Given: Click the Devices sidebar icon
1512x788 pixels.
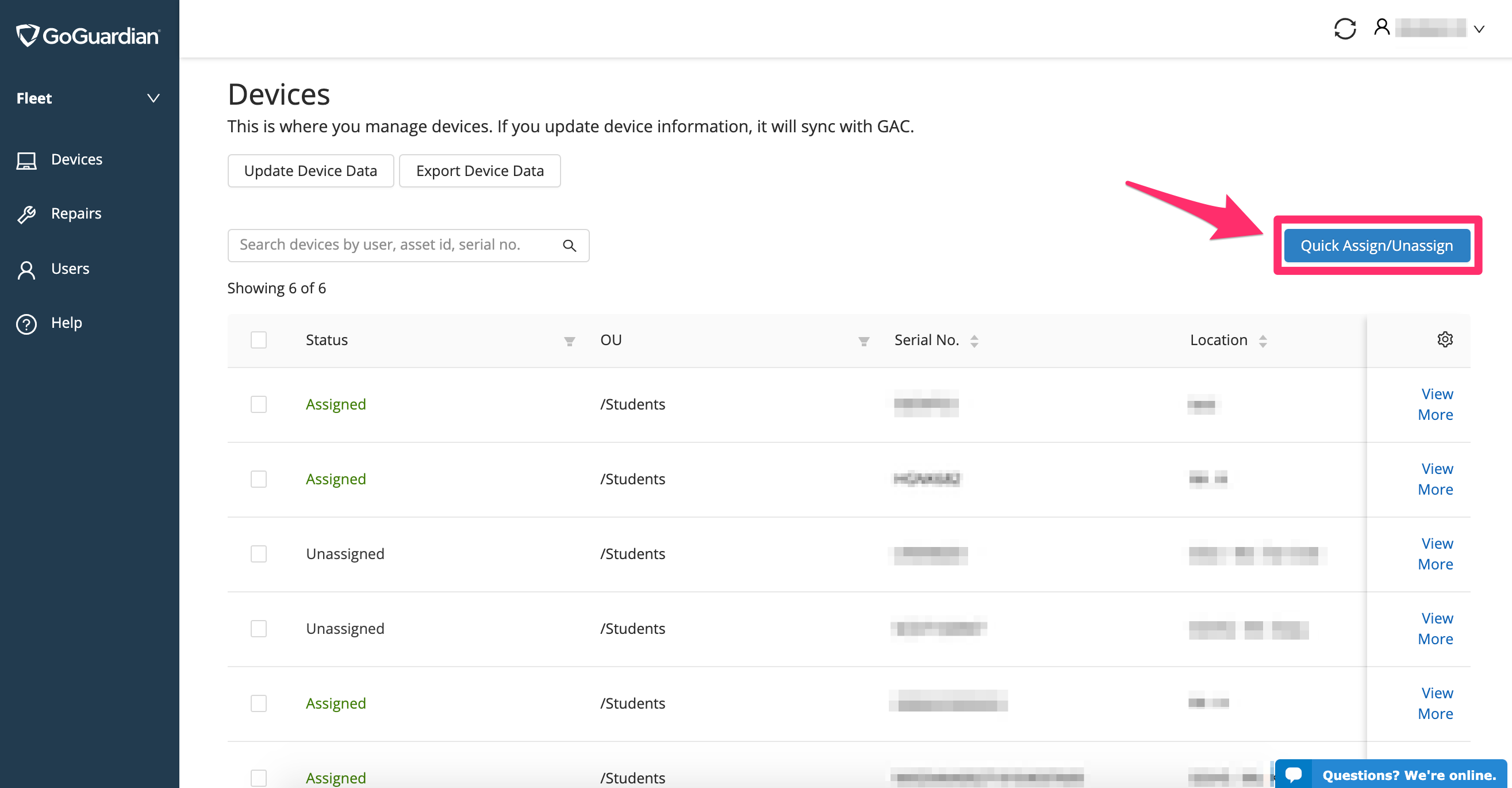Looking at the screenshot, I should point(27,159).
